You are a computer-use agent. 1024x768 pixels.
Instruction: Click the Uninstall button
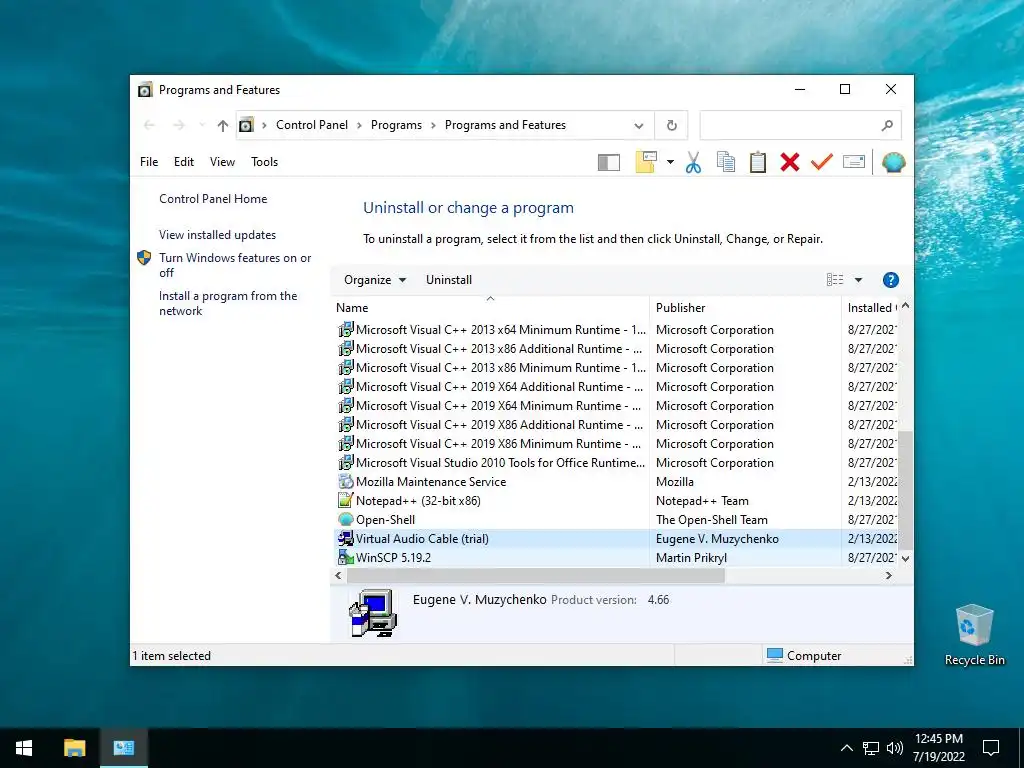click(x=449, y=280)
